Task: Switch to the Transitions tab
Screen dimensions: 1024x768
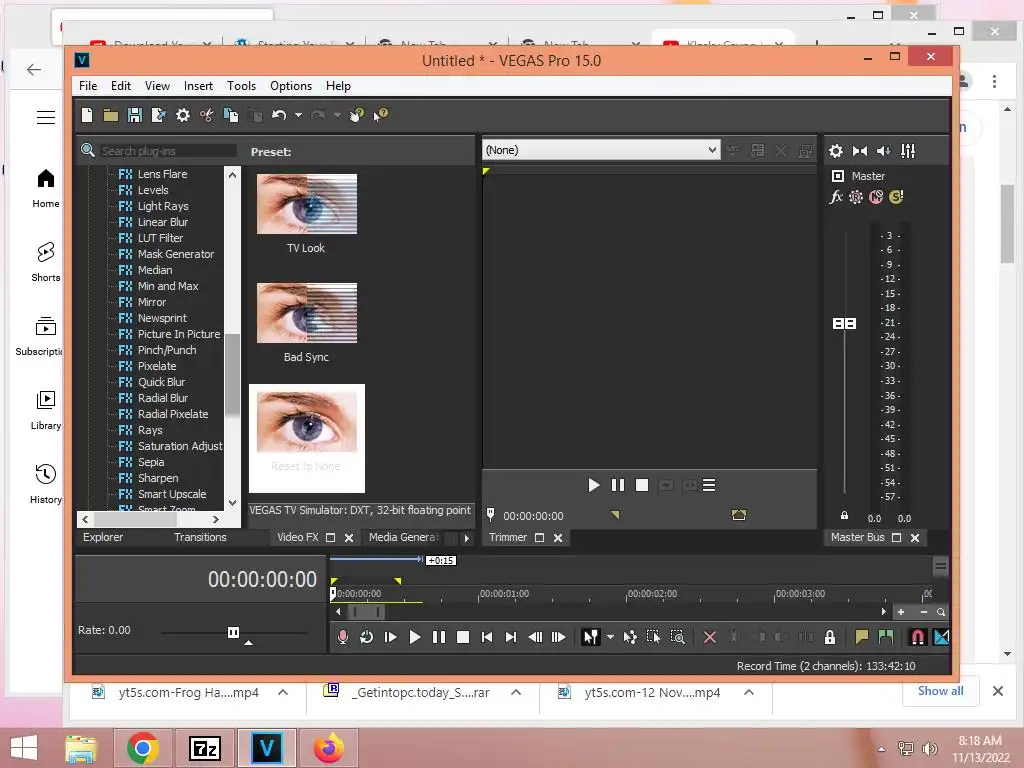Action: (x=200, y=537)
